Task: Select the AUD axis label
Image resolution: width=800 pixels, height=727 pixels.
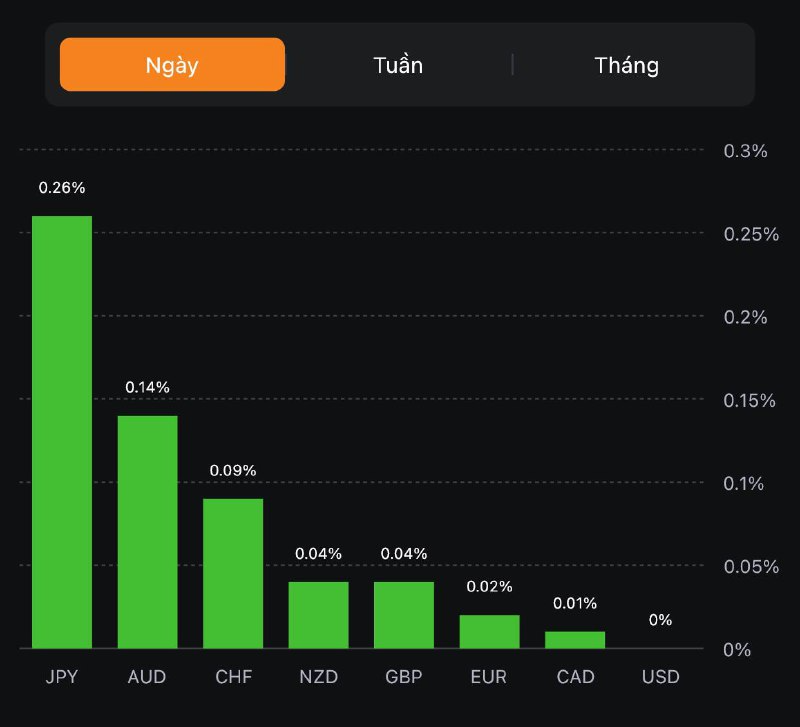Action: pyautogui.click(x=147, y=677)
